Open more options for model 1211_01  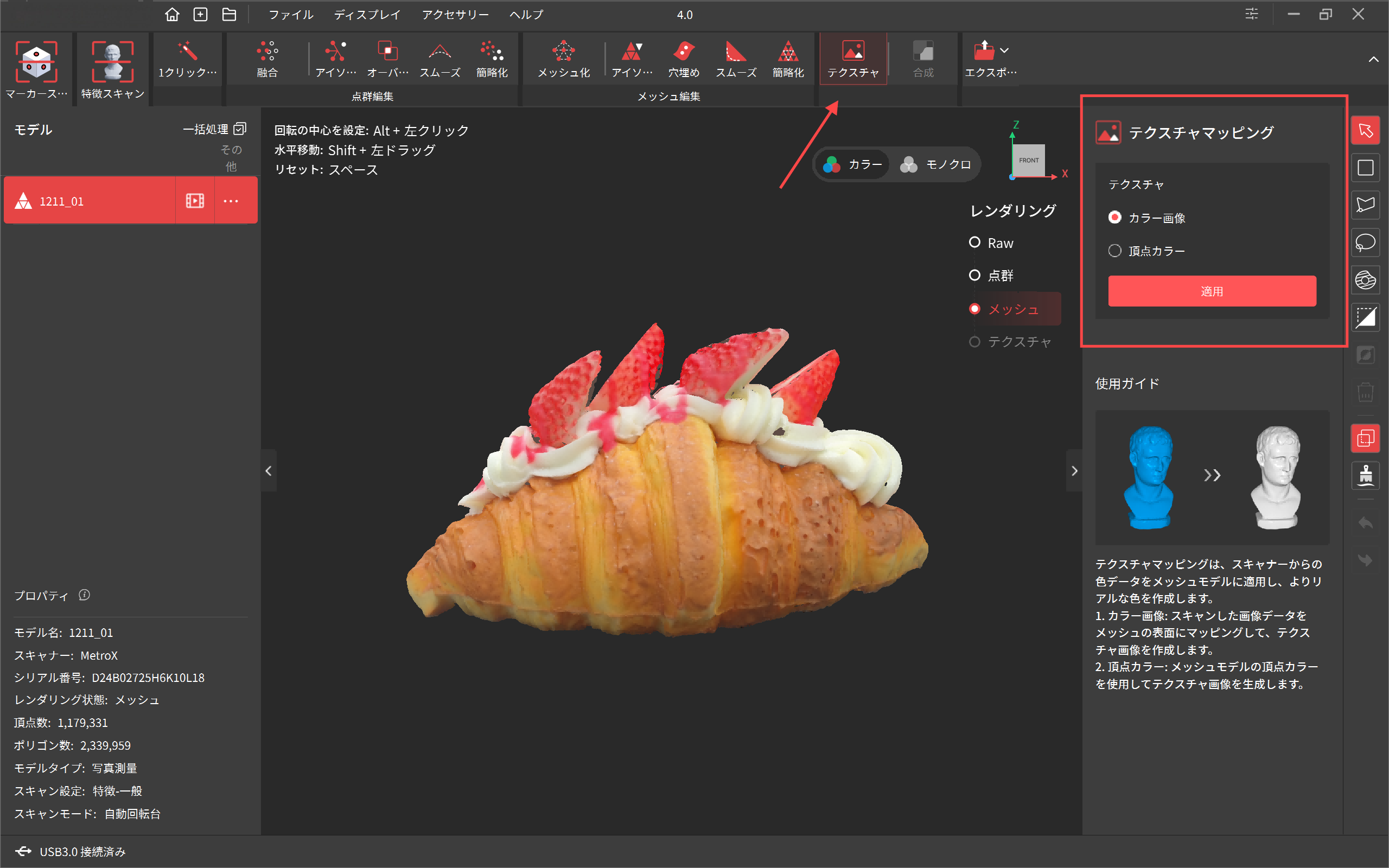[231, 201]
